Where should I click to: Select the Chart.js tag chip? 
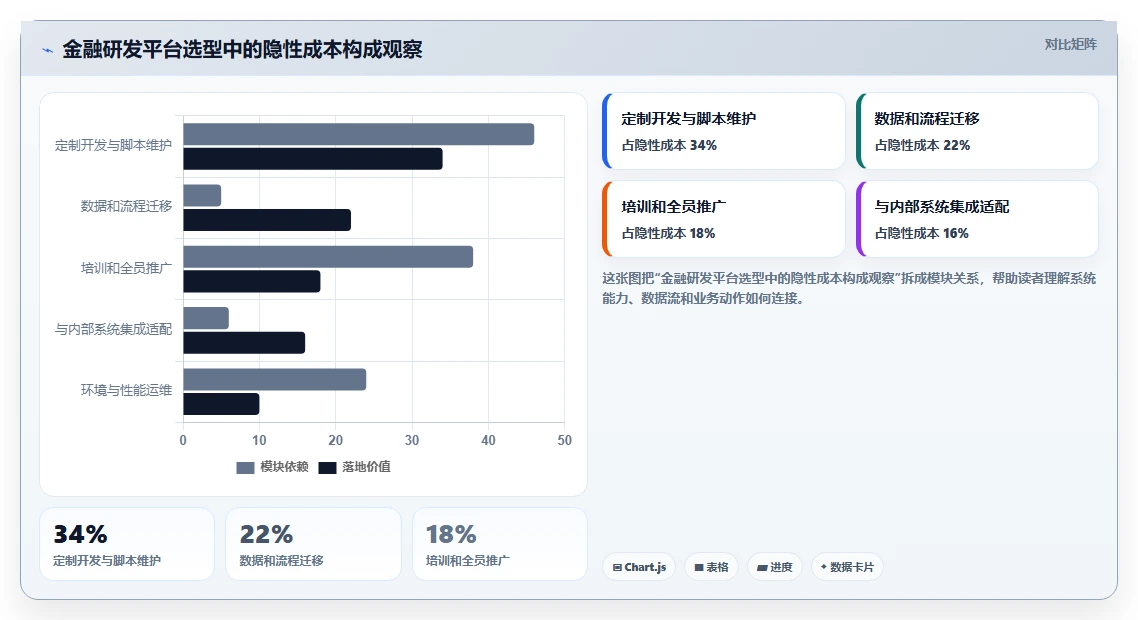pyautogui.click(x=639, y=567)
